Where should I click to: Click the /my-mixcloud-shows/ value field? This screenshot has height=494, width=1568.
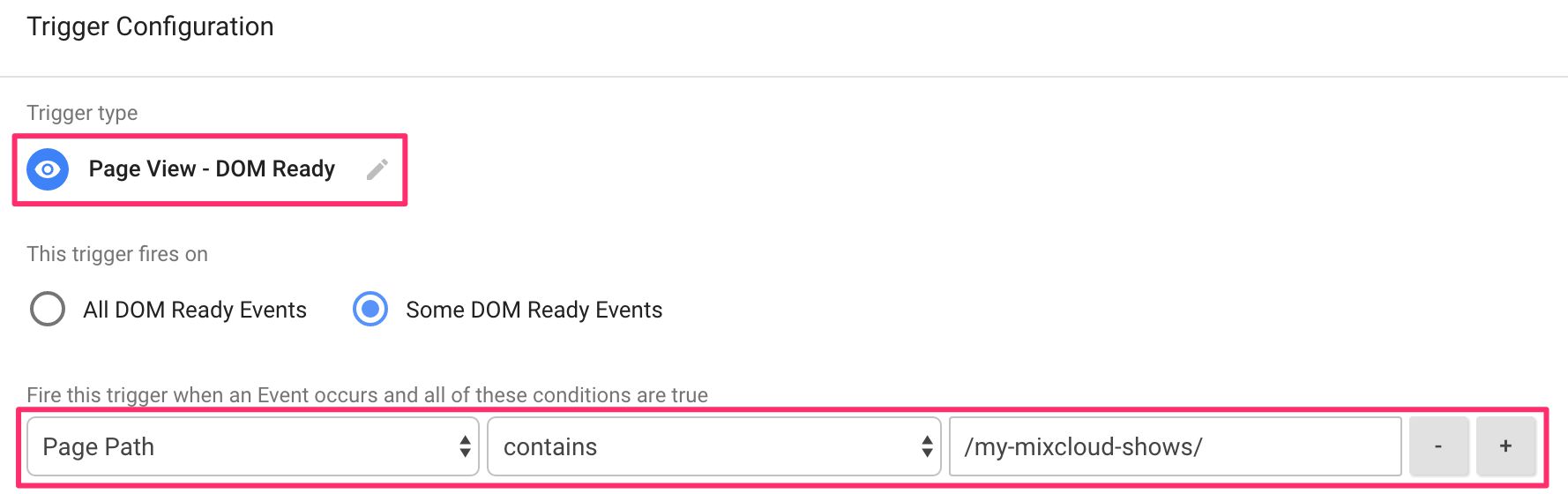[x=1176, y=446]
